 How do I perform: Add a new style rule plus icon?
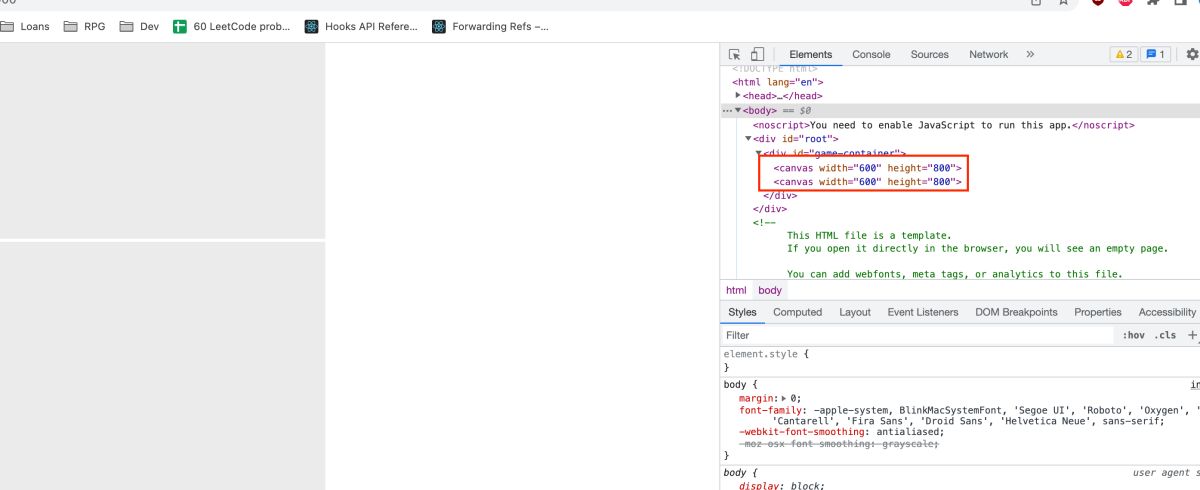(x=1192, y=335)
